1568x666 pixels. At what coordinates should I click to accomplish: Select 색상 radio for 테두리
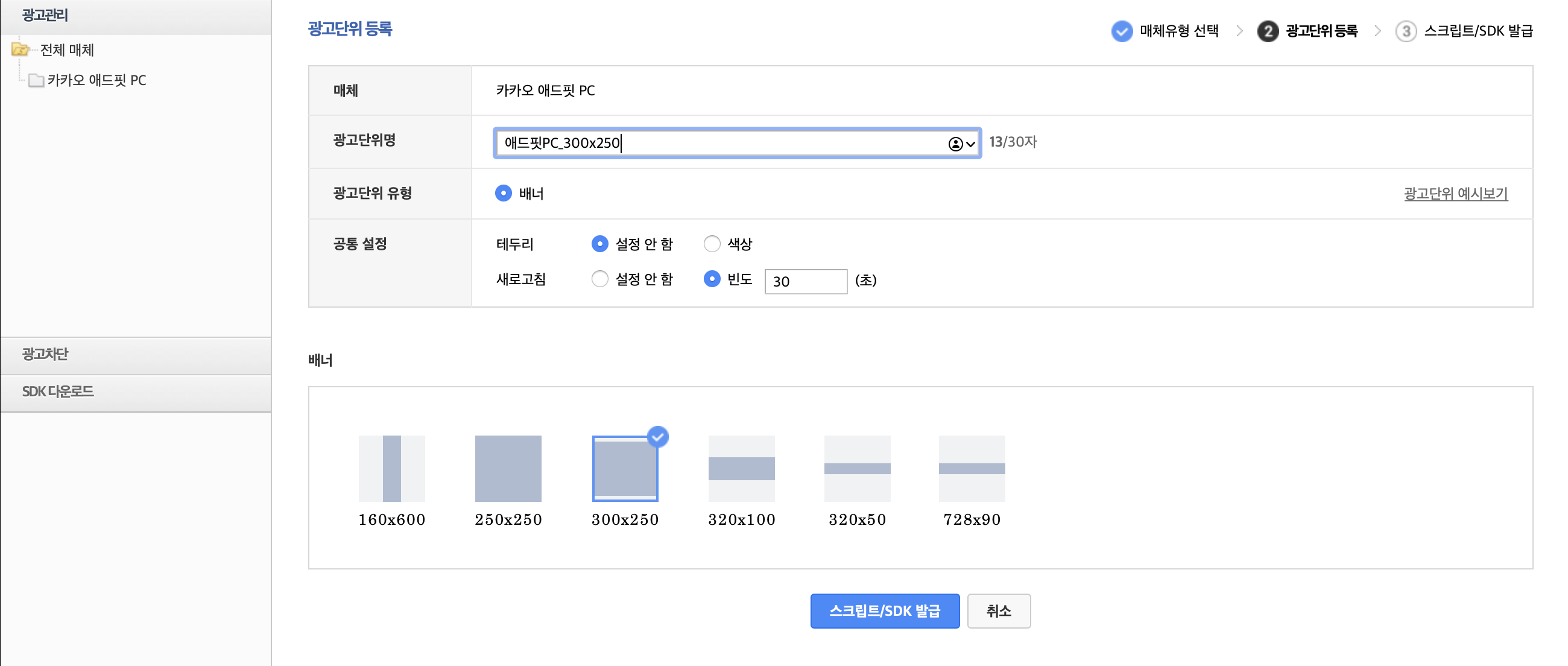712,244
